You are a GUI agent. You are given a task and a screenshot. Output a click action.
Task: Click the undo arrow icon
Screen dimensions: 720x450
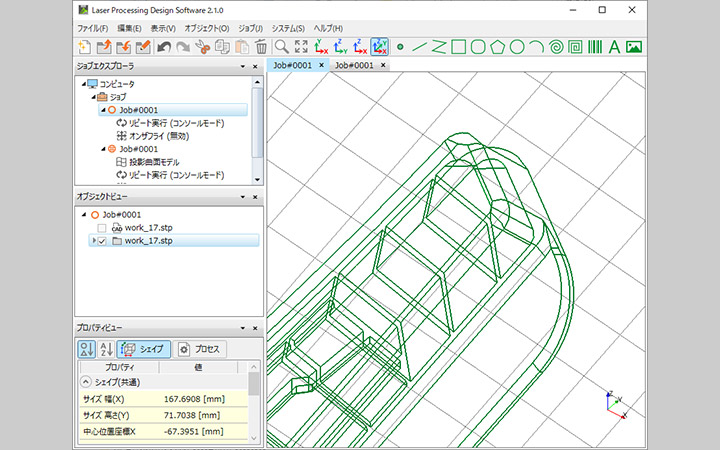(x=163, y=46)
